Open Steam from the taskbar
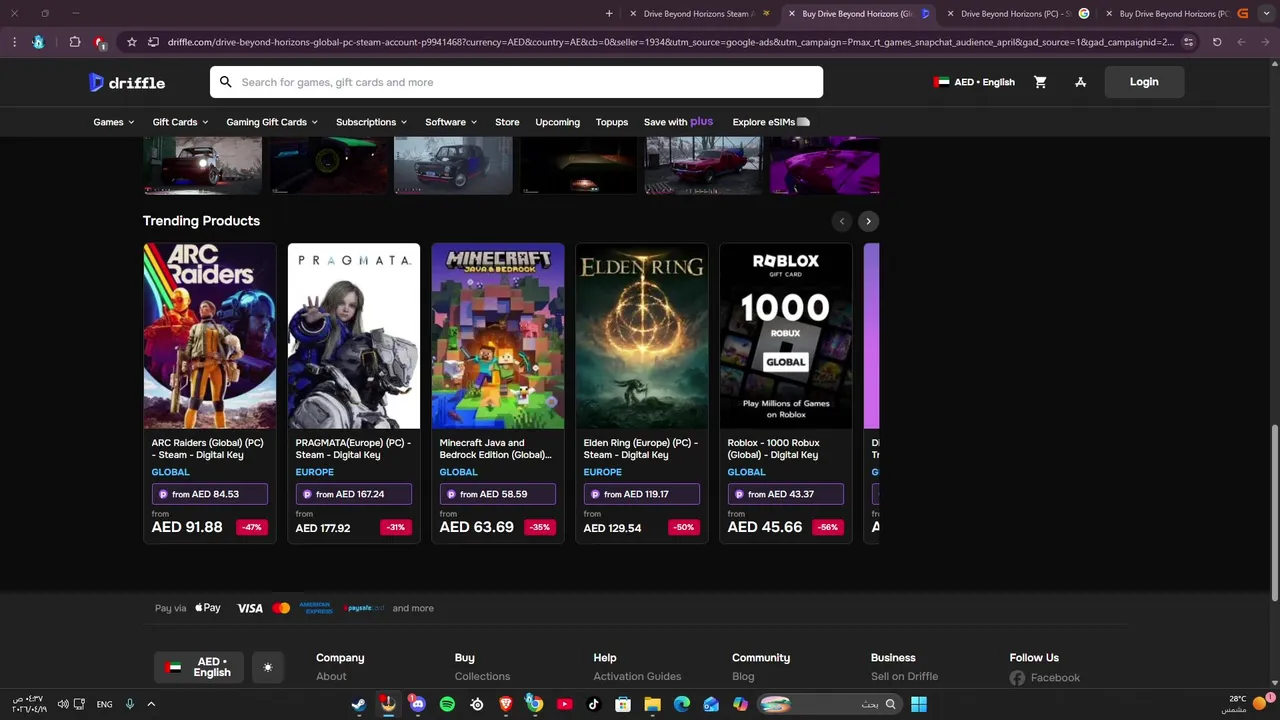Viewport: 1280px width, 720px height. pos(359,704)
